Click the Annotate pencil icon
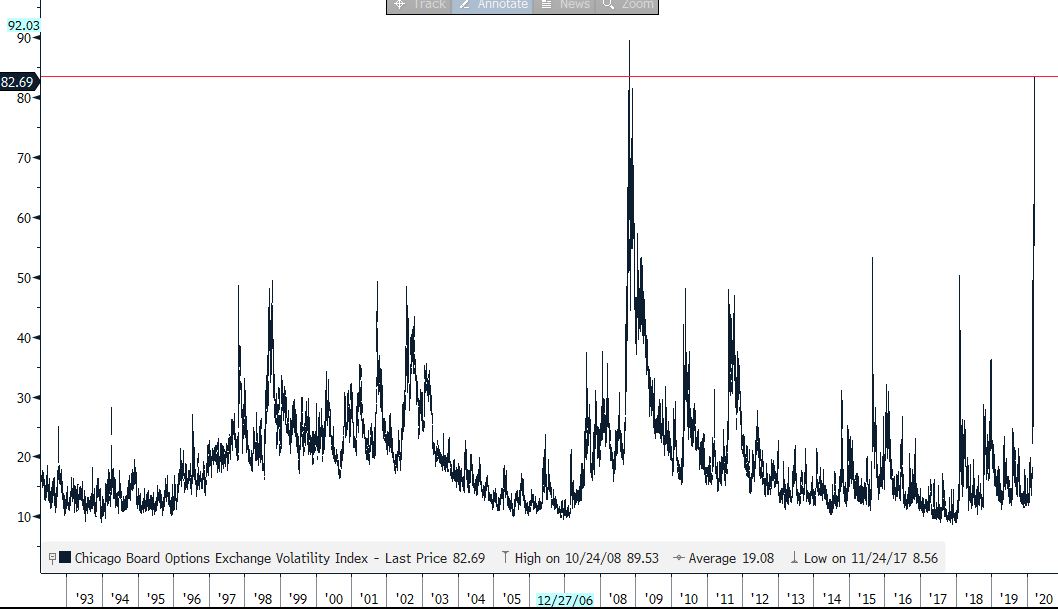Screen dimensions: 1058x609 (x=465, y=5)
